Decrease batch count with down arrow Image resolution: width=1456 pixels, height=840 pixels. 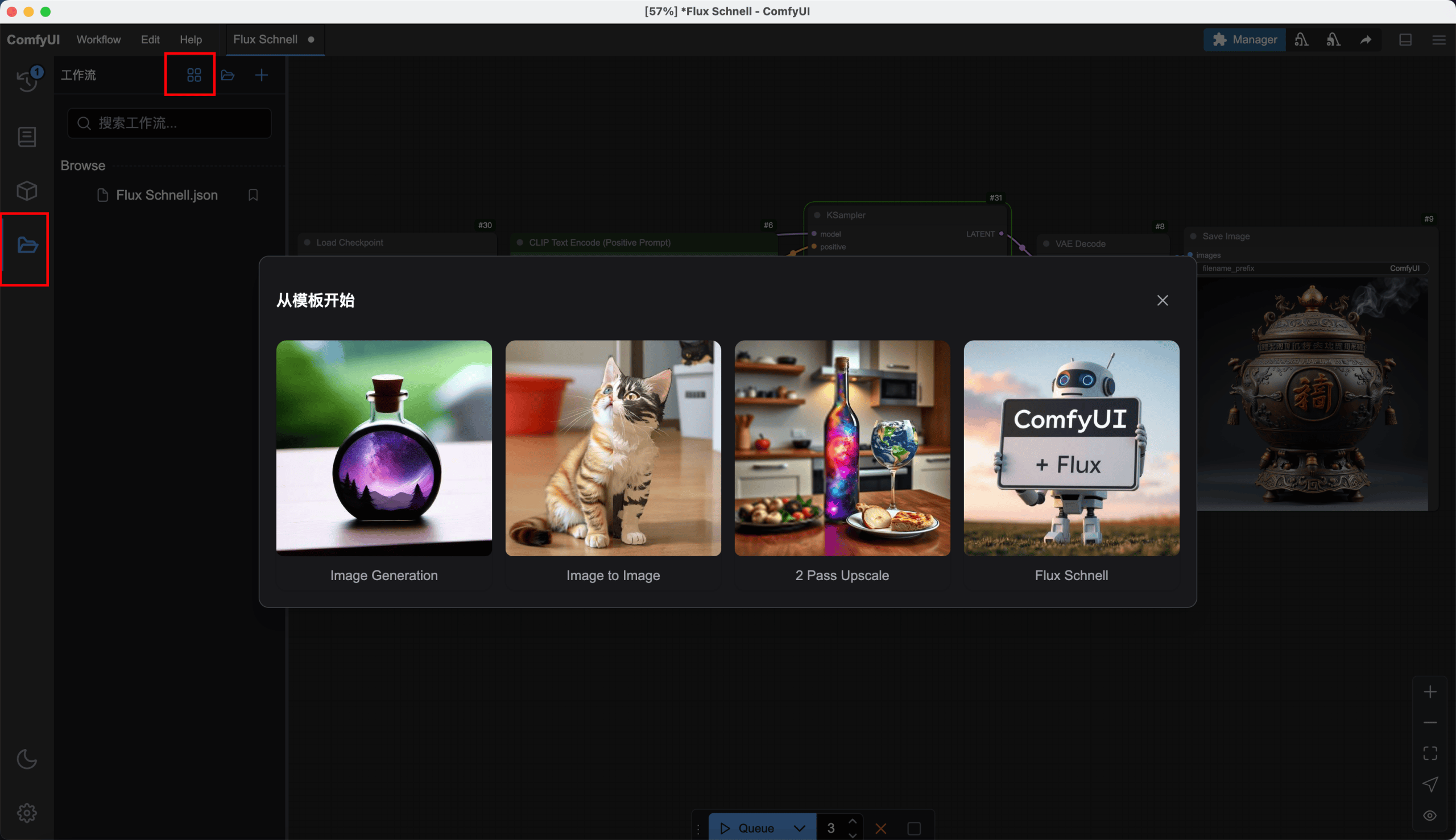click(853, 835)
